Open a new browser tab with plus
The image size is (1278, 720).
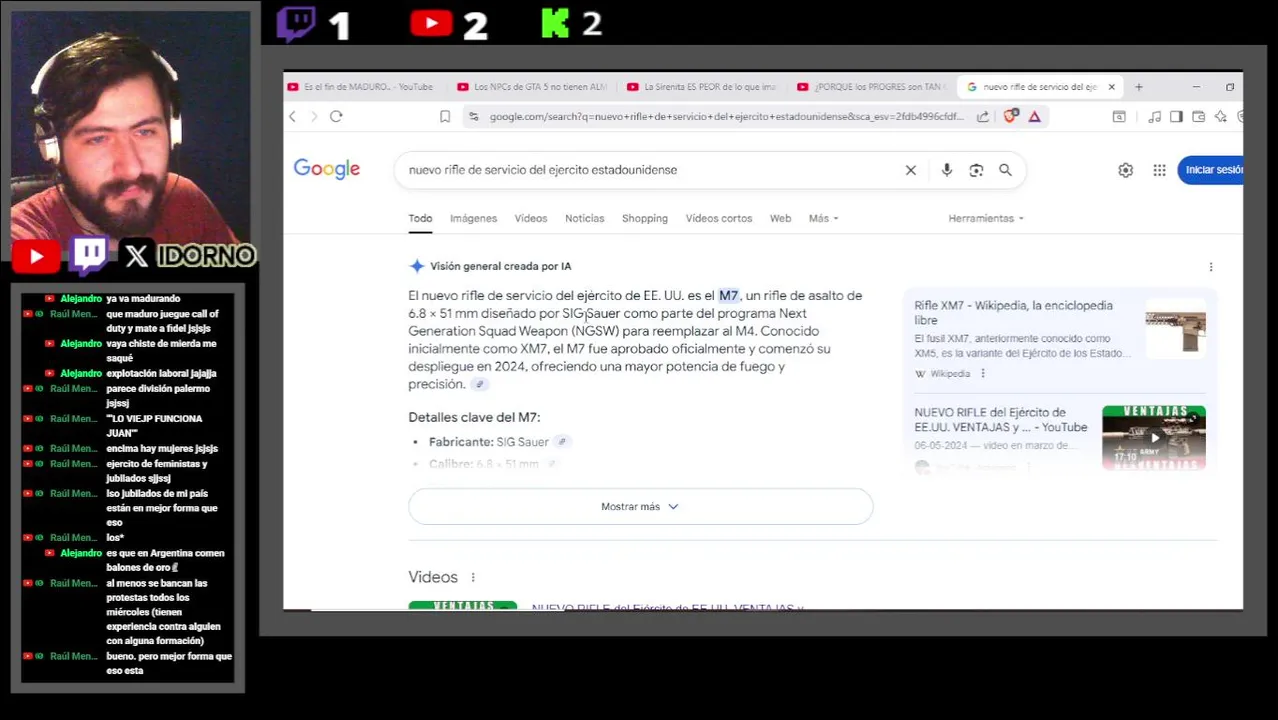click(1138, 87)
